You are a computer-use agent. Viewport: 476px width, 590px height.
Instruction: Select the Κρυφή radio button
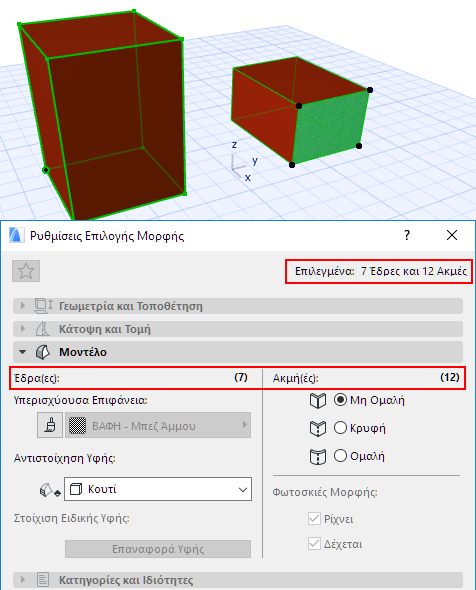point(340,428)
